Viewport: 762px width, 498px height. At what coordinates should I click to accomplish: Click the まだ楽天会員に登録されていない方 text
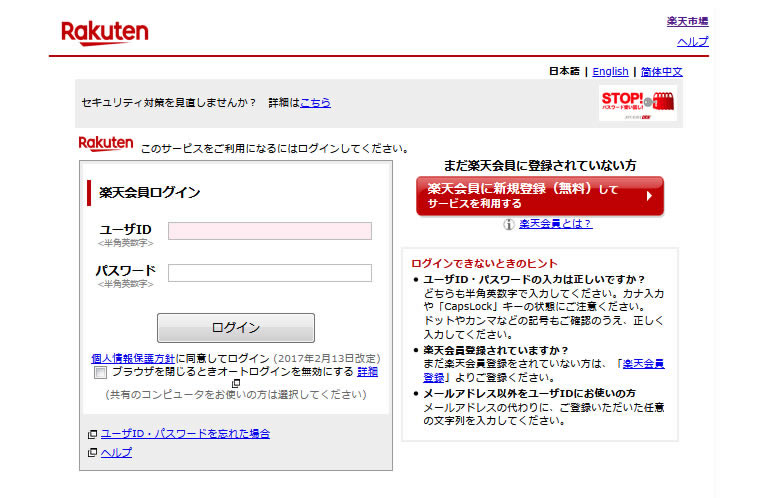pos(540,166)
